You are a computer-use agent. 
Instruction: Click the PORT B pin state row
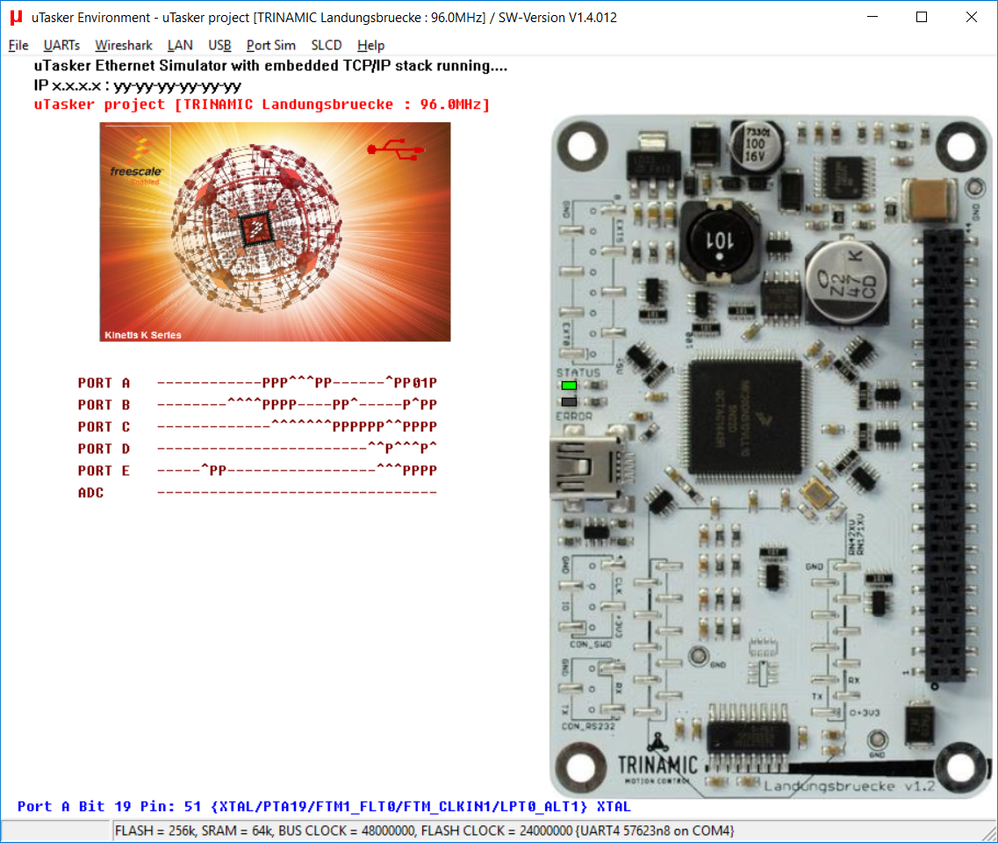point(258,405)
